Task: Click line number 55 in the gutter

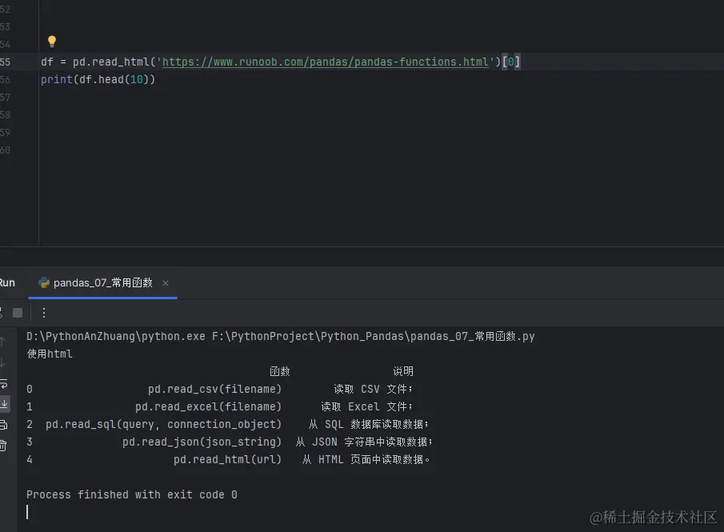Action: point(6,62)
